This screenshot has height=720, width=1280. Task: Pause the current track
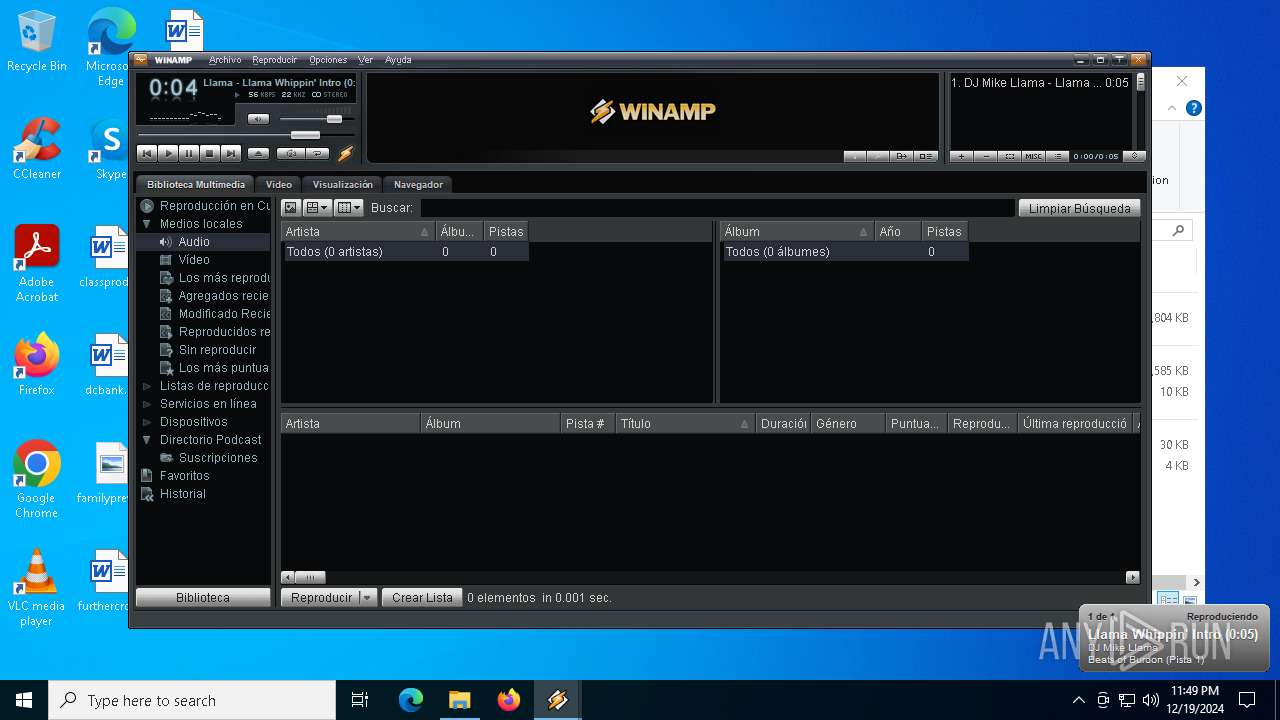[189, 153]
